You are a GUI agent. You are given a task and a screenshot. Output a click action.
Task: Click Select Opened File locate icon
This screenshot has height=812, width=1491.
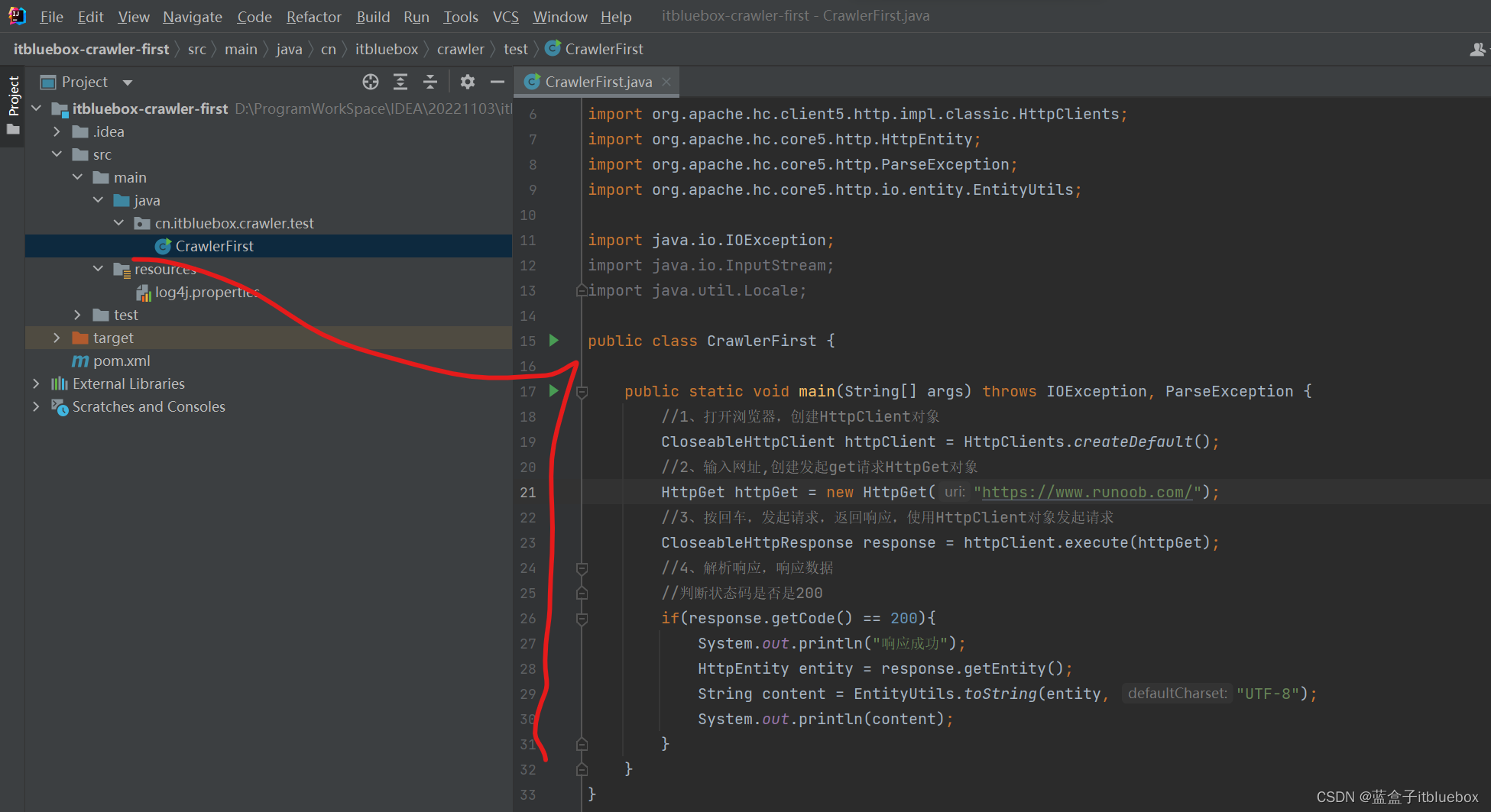371,82
